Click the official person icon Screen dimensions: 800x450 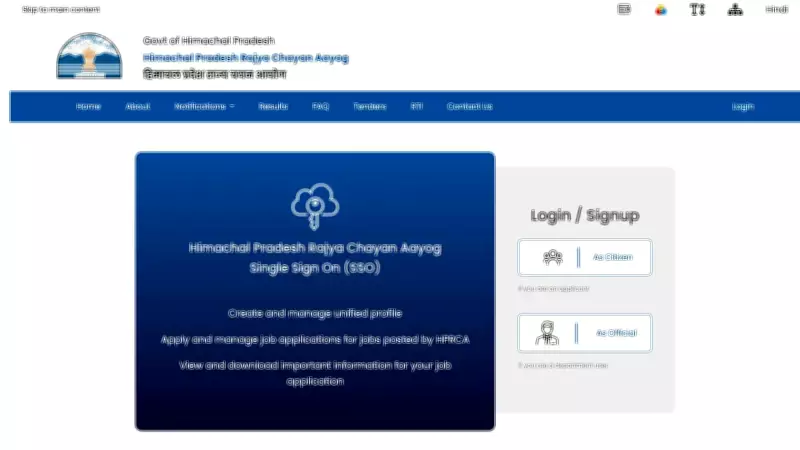click(x=547, y=333)
